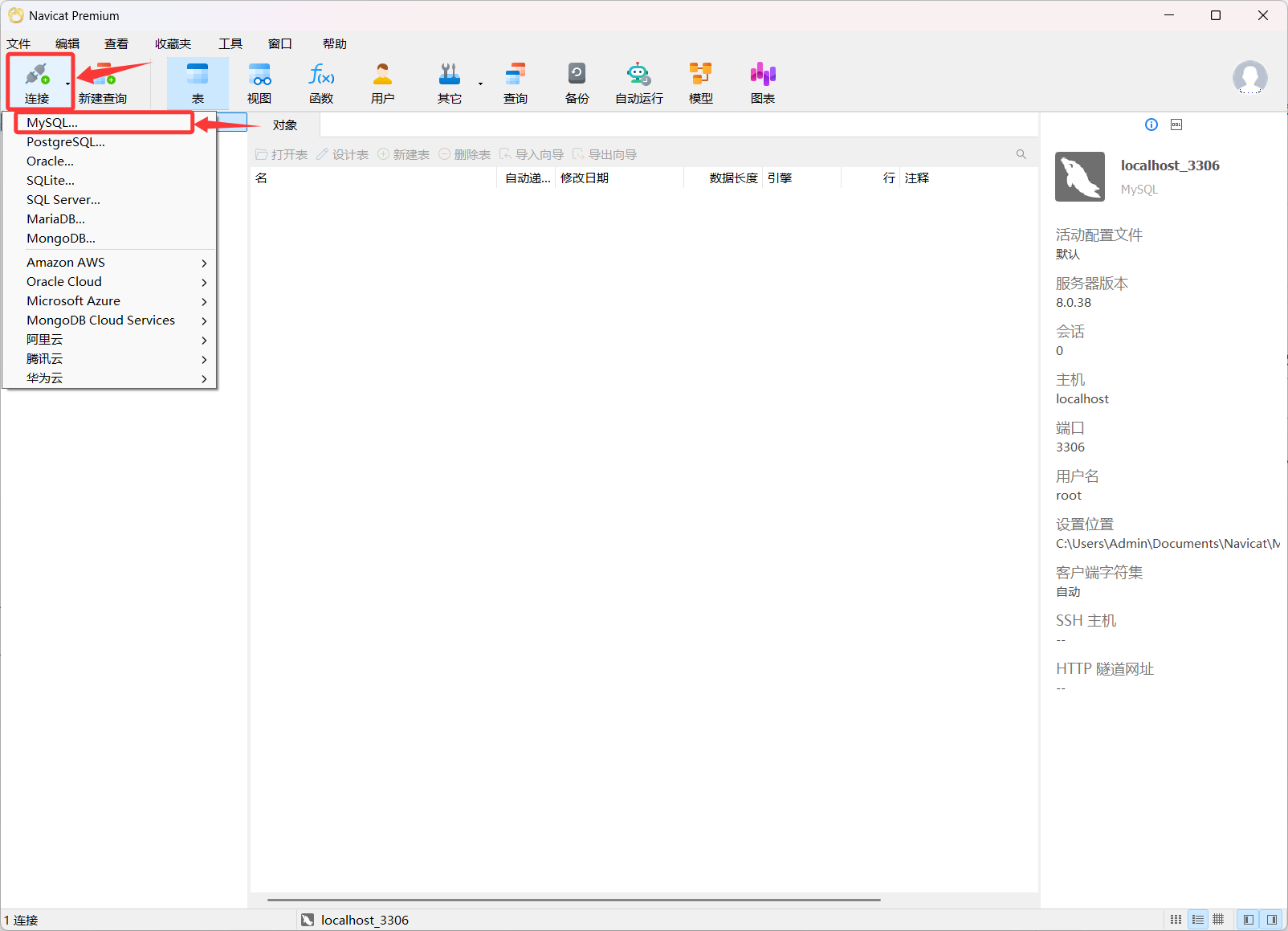Switch to list view in status bar
The image size is (1288, 931).
coord(1176,920)
